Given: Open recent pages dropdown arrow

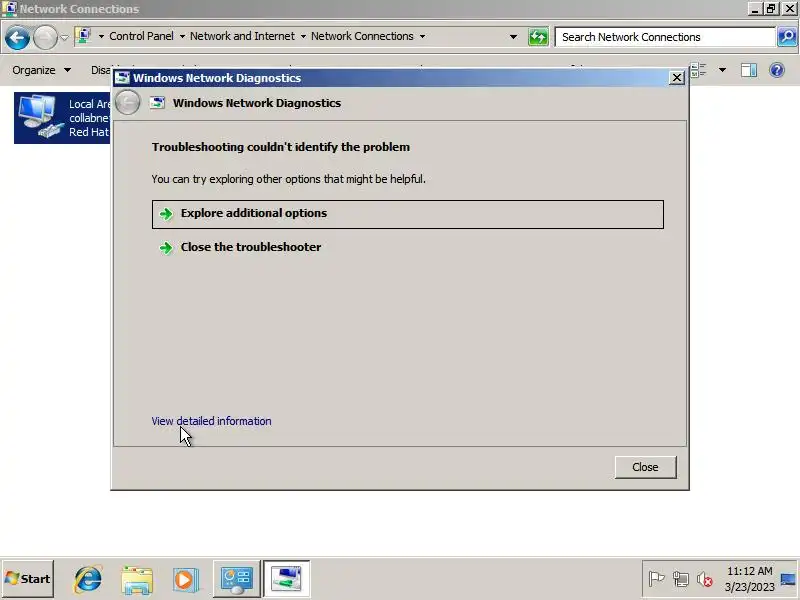Looking at the screenshot, I should coord(64,38).
